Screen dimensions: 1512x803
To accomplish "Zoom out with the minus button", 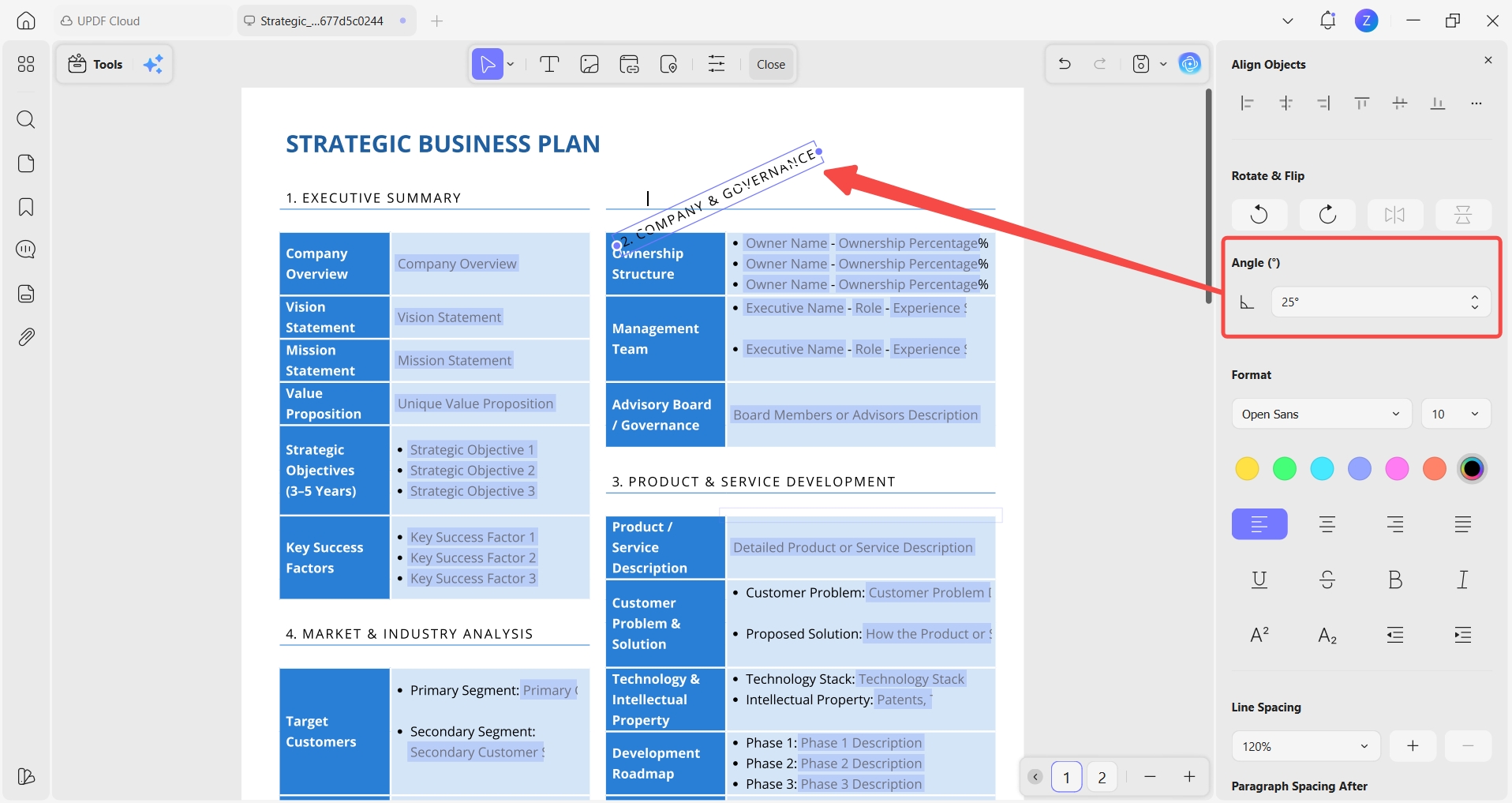I will coord(1150,777).
